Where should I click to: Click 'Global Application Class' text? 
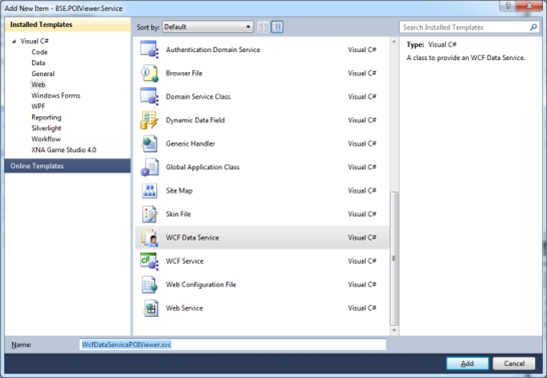click(x=202, y=167)
